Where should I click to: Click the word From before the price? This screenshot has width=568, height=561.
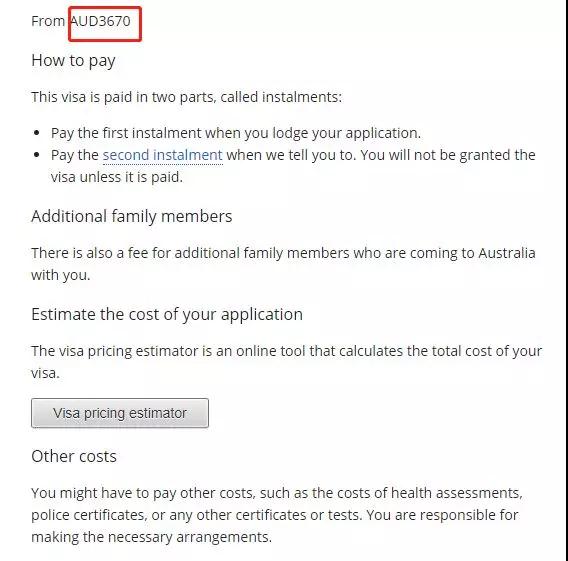(x=48, y=21)
